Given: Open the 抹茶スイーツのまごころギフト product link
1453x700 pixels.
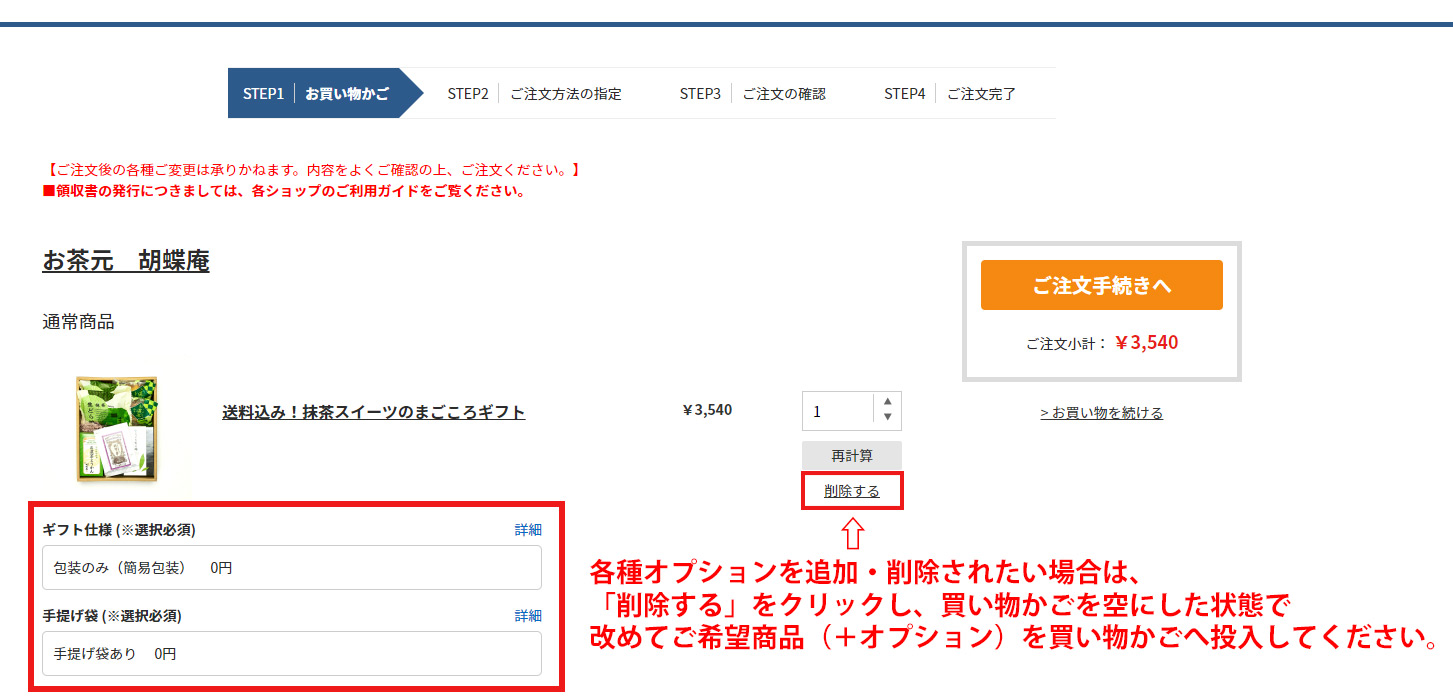Looking at the screenshot, I should (373, 413).
